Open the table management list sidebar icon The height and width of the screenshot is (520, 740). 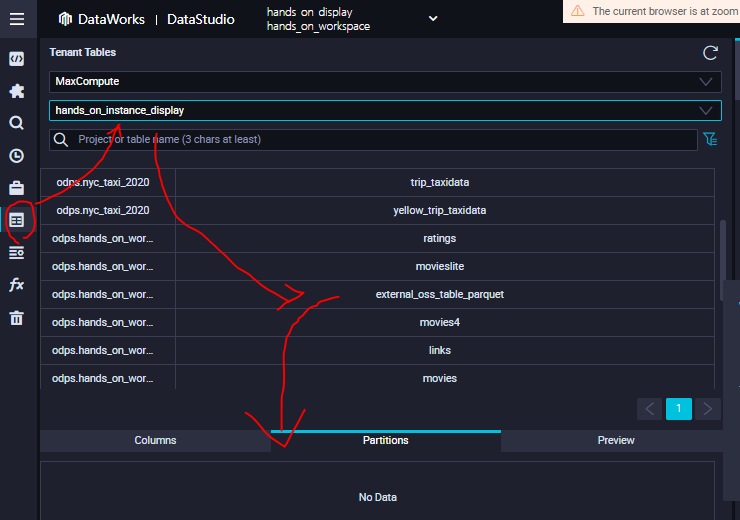click(17, 252)
